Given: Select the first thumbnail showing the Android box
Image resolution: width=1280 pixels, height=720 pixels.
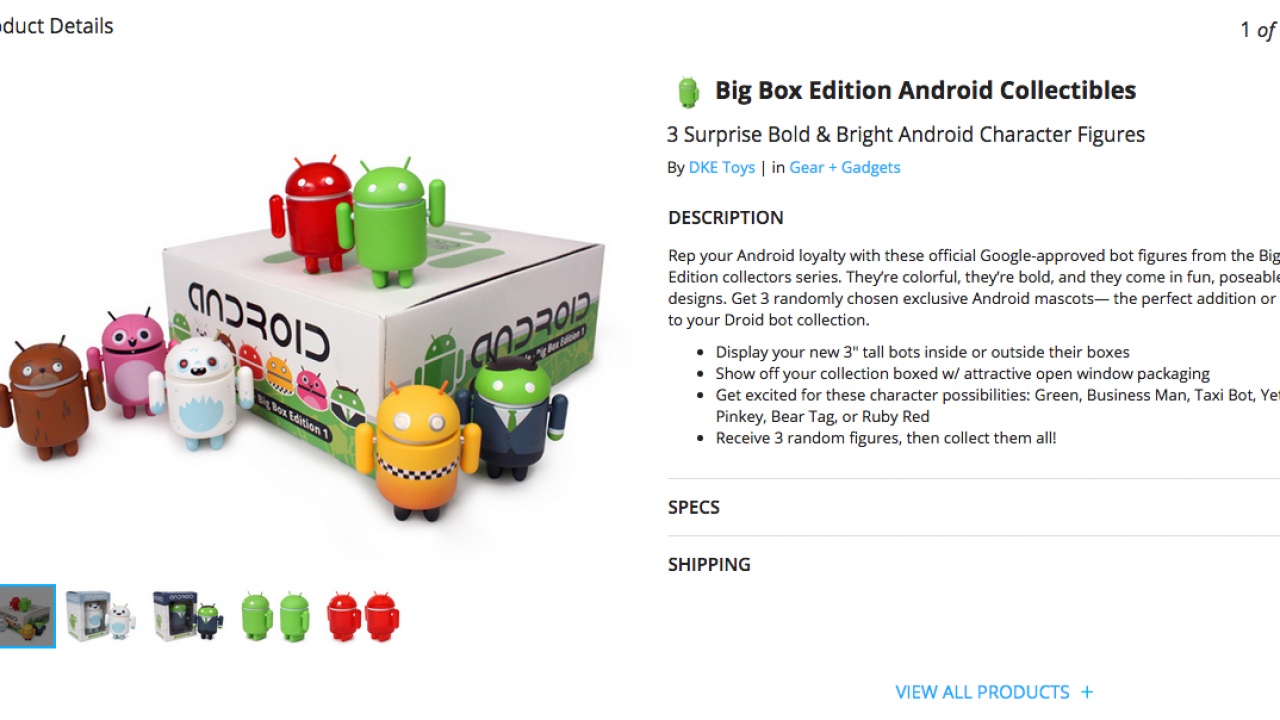Looking at the screenshot, I should tap(27, 616).
